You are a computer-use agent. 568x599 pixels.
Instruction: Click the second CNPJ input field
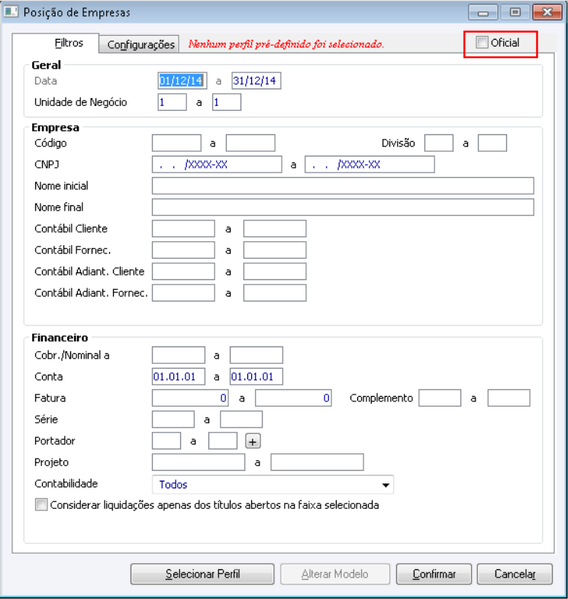click(370, 164)
